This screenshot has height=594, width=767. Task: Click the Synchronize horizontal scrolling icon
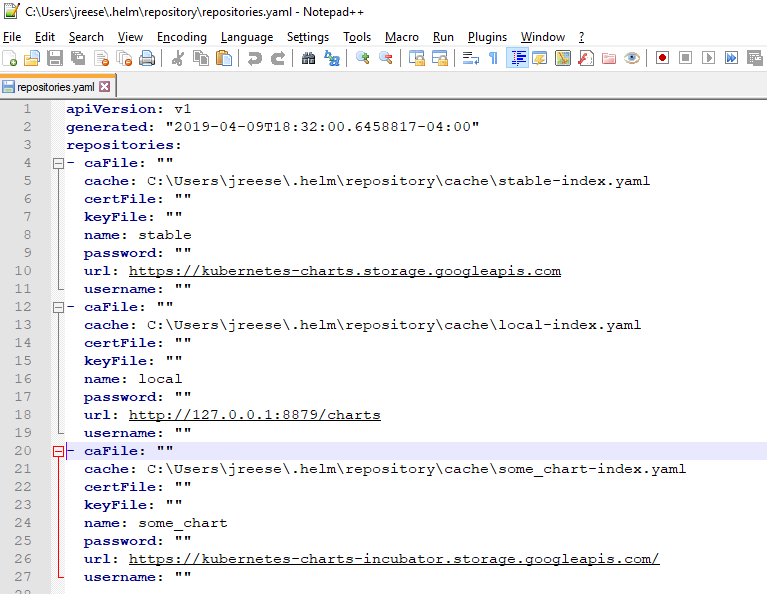coord(439,58)
